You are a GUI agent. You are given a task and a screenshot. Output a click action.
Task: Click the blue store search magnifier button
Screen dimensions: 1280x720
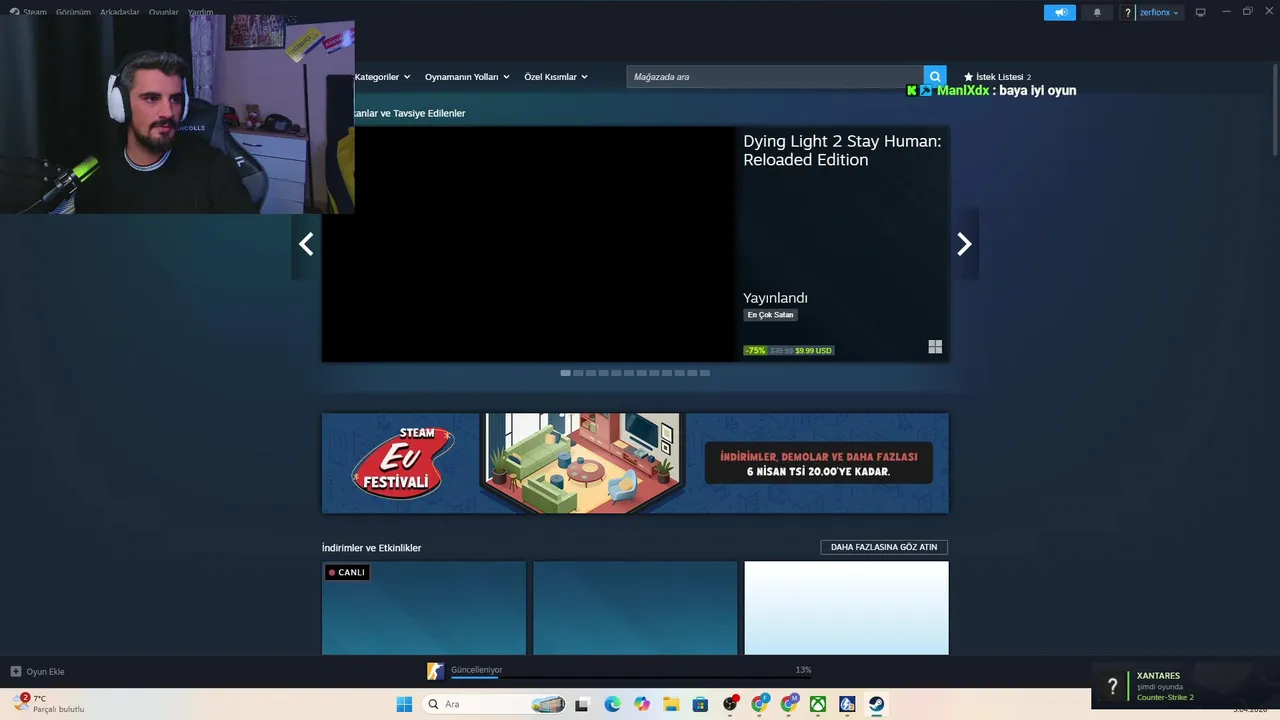935,77
